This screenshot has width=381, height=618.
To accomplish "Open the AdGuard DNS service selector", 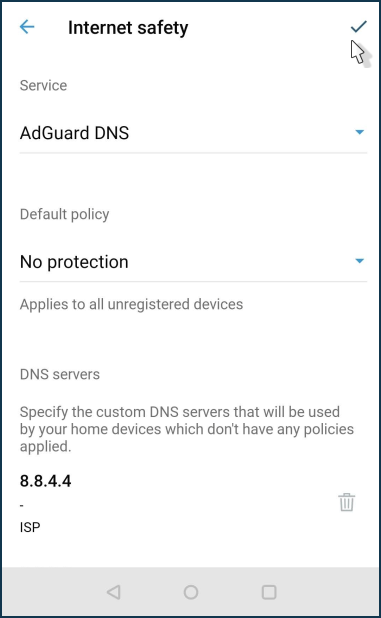I will click(x=193, y=133).
